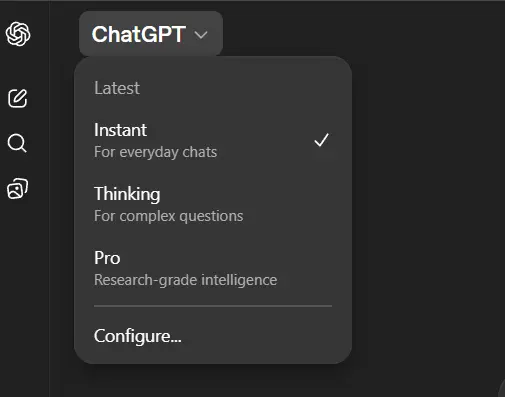Click the 'For complex questions' description

pos(168,216)
